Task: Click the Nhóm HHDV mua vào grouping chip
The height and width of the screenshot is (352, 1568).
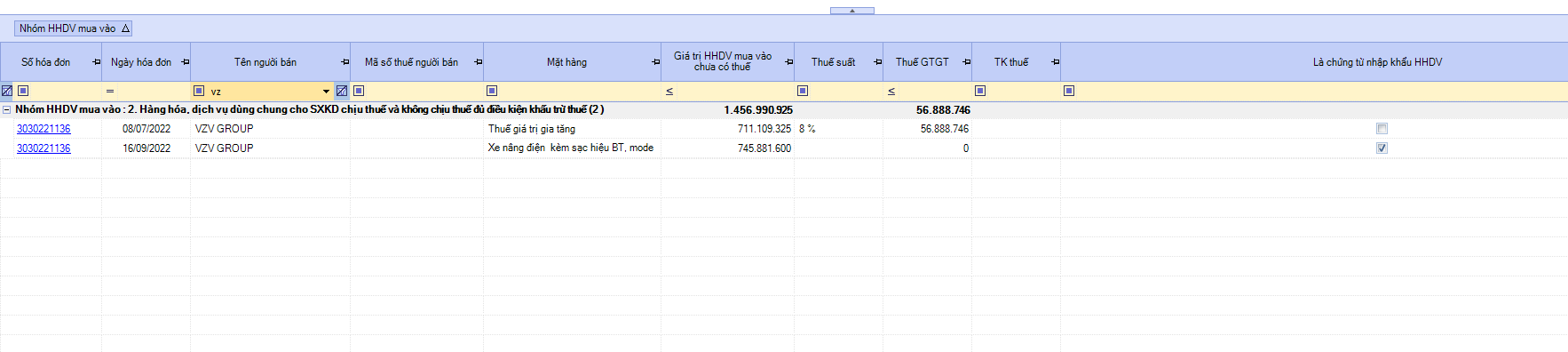Action: [74, 28]
